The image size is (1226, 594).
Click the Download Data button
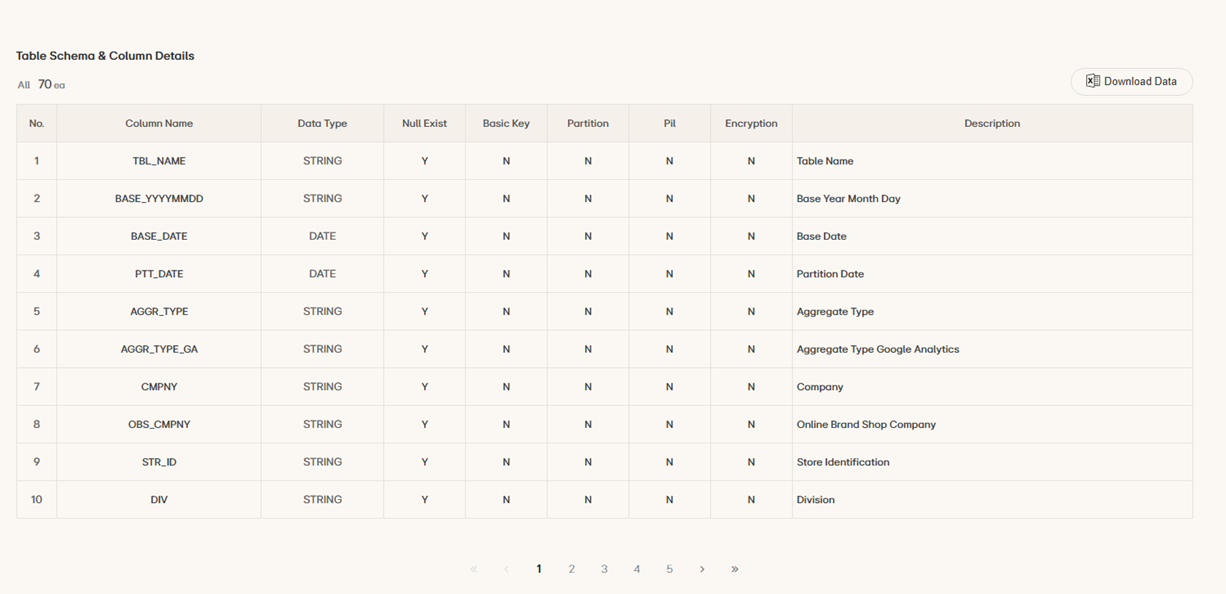[x=1131, y=82]
